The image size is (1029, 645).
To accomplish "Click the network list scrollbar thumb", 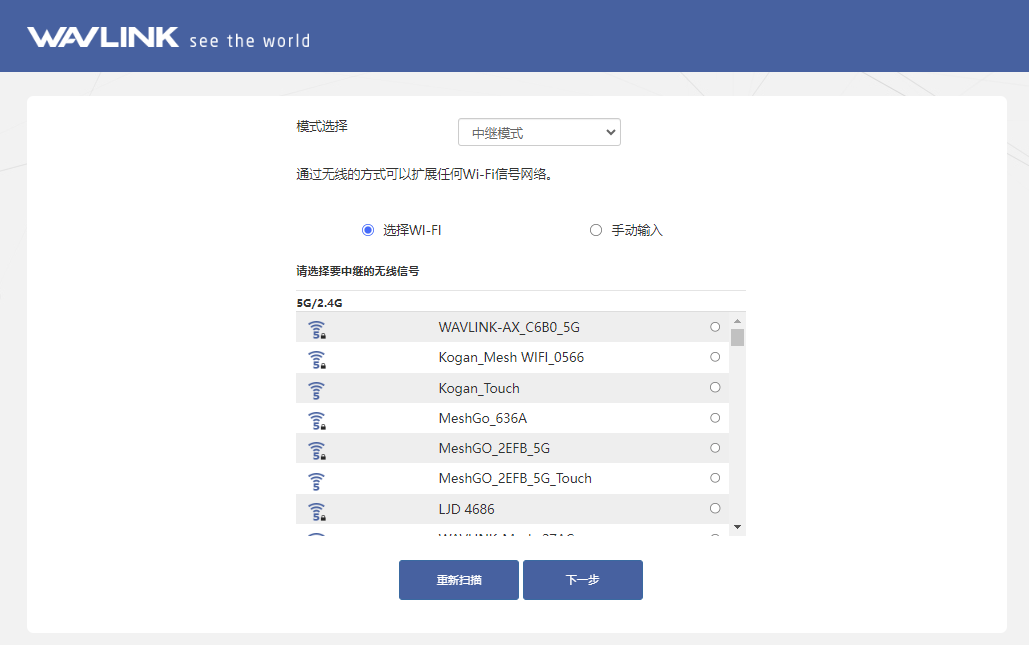I will pos(737,337).
